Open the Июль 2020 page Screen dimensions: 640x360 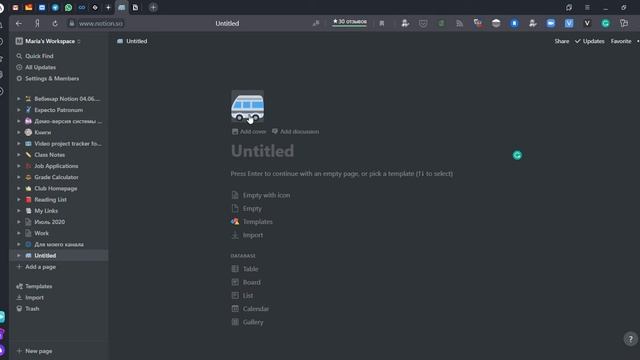tap(49, 222)
